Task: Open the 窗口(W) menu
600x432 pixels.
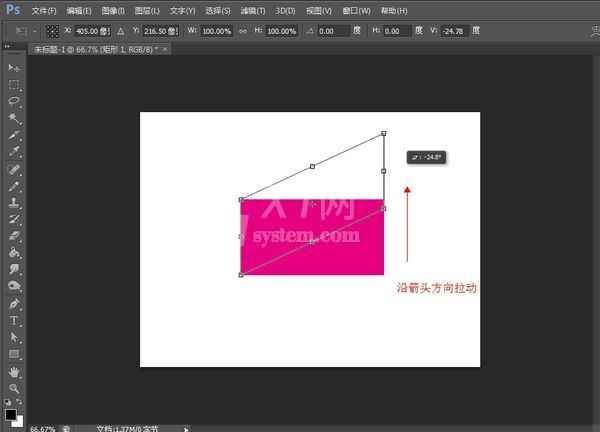Action: 356,11
